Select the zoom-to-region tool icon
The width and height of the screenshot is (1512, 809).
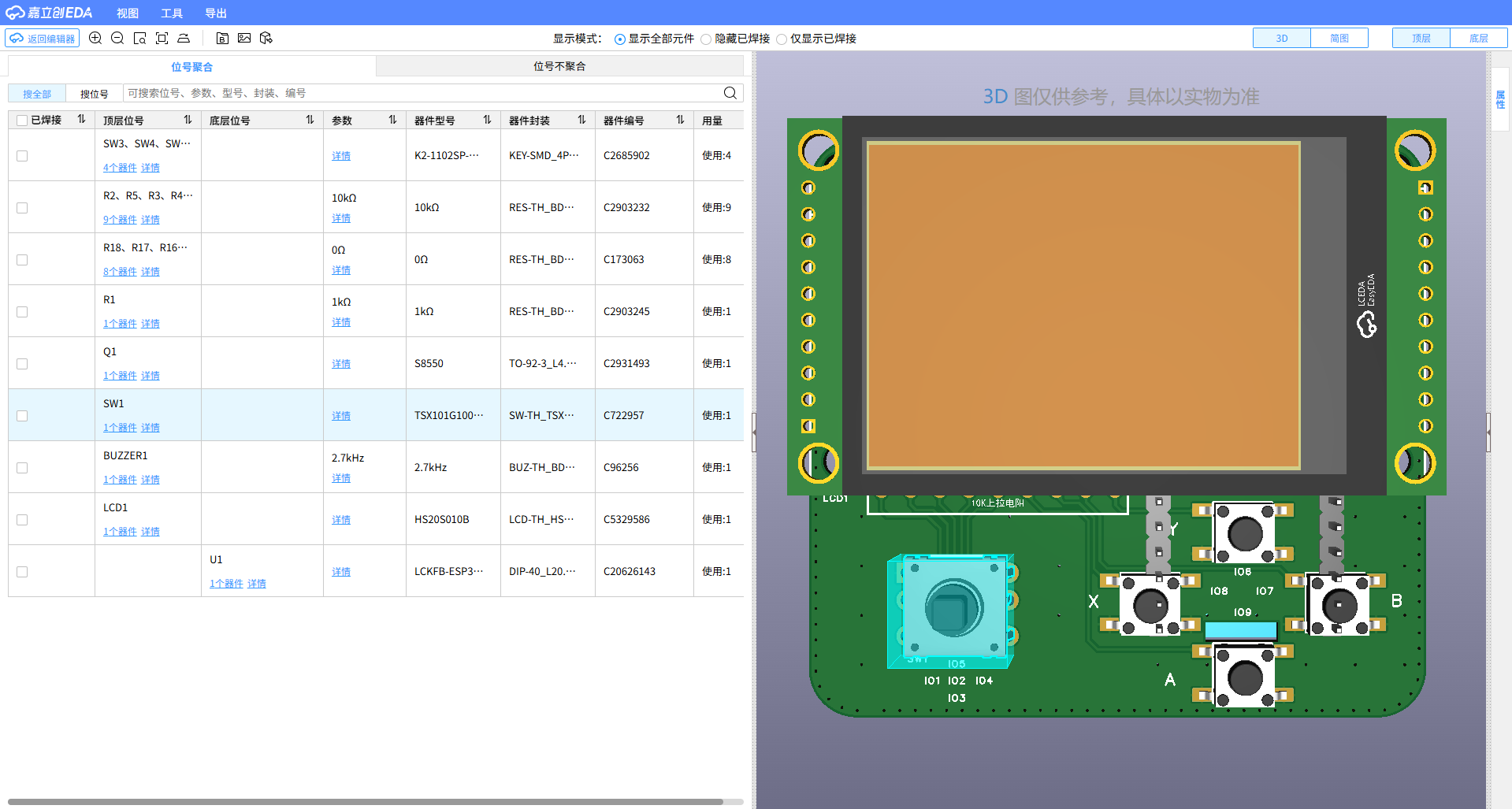tap(139, 38)
